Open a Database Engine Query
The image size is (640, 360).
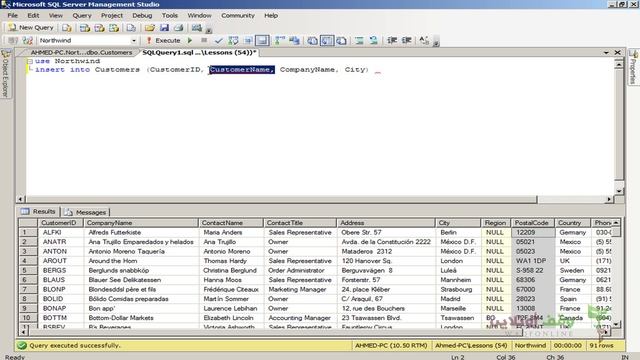coord(67,28)
